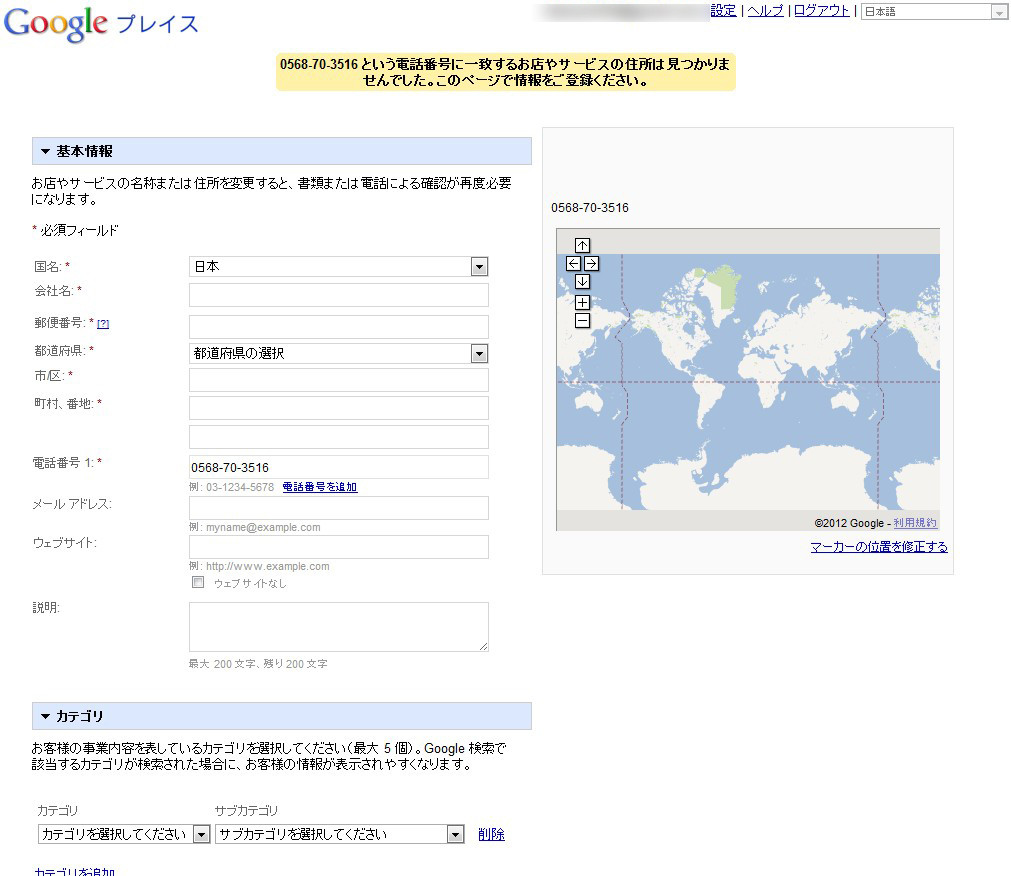The image size is (1011, 876).
Task: Focus the メール アドレス input field
Action: (x=339, y=508)
